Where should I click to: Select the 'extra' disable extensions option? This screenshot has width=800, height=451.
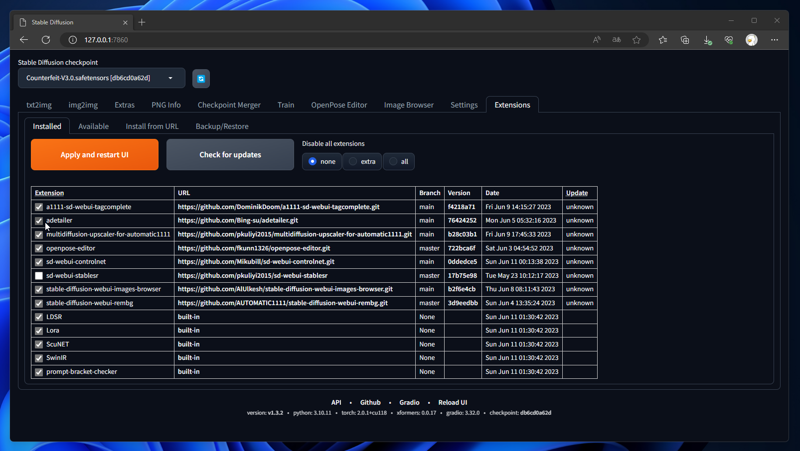(362, 162)
